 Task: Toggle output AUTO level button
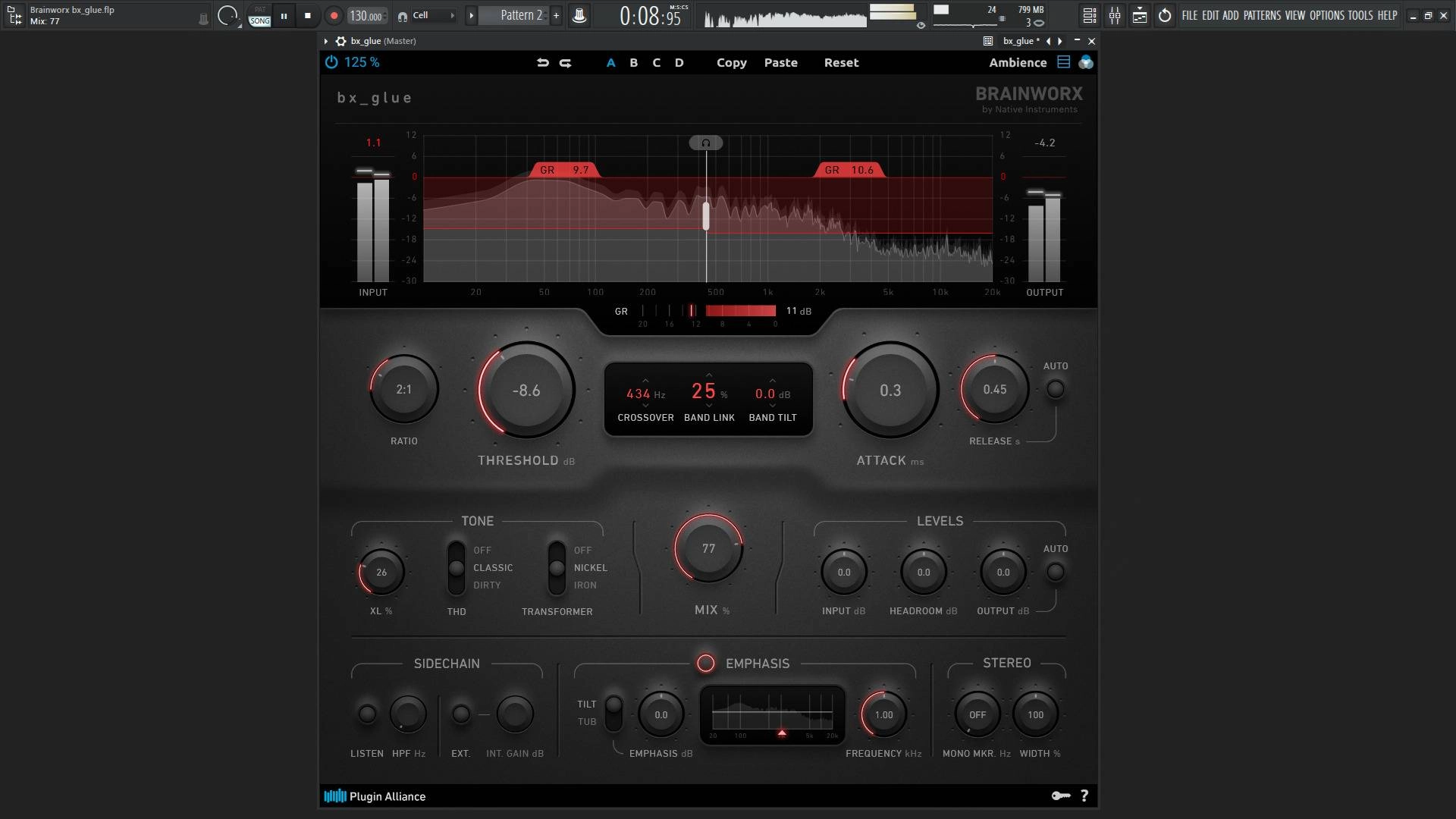[x=1055, y=572]
